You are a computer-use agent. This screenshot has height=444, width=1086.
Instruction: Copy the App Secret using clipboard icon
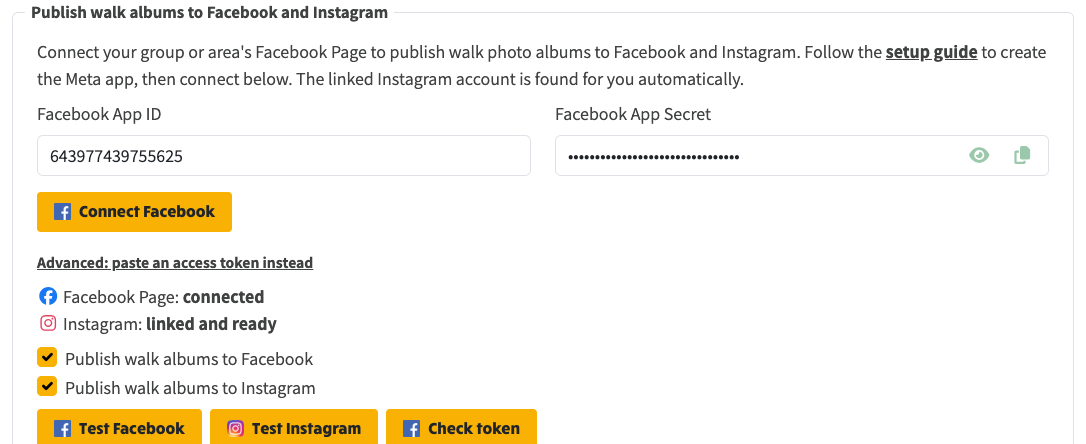(1022, 156)
